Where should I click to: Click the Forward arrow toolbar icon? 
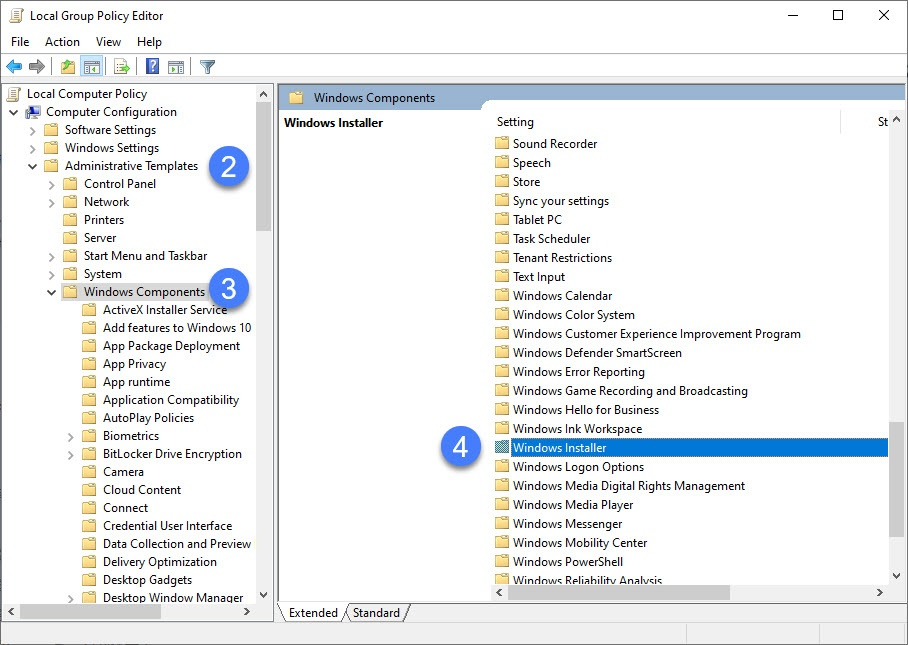coord(36,67)
